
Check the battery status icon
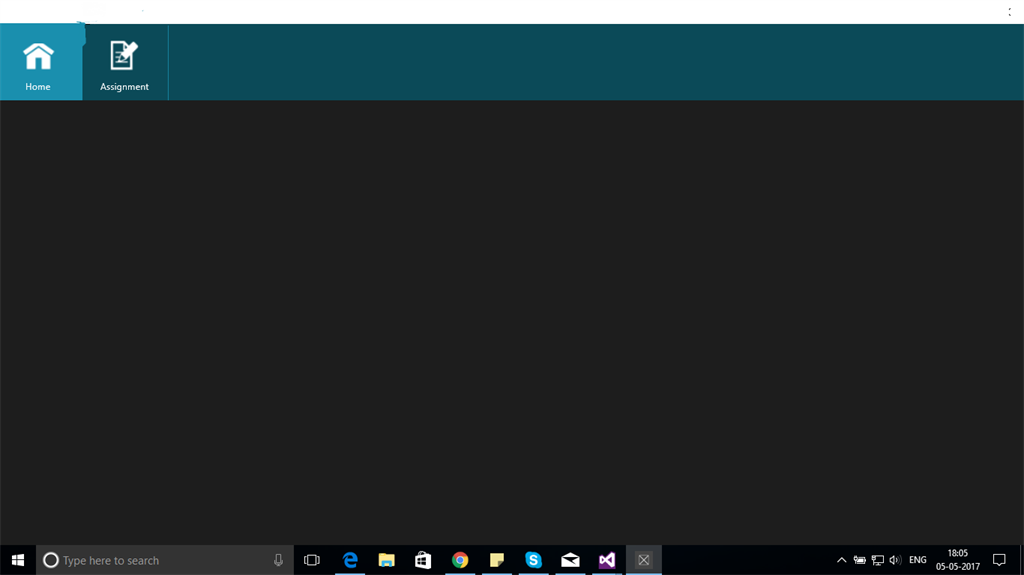click(x=859, y=560)
